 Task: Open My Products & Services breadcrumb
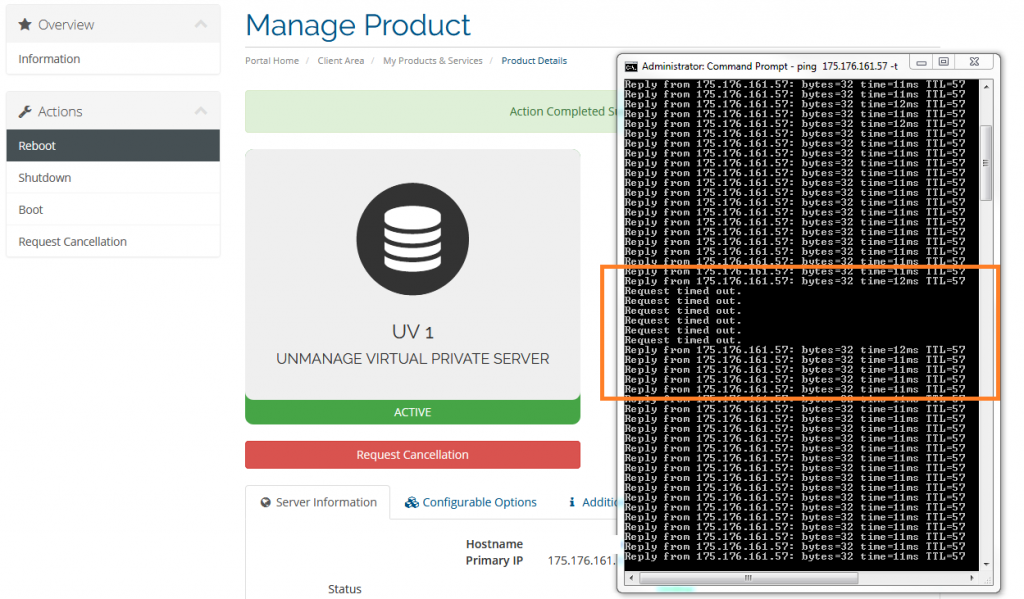tap(432, 61)
